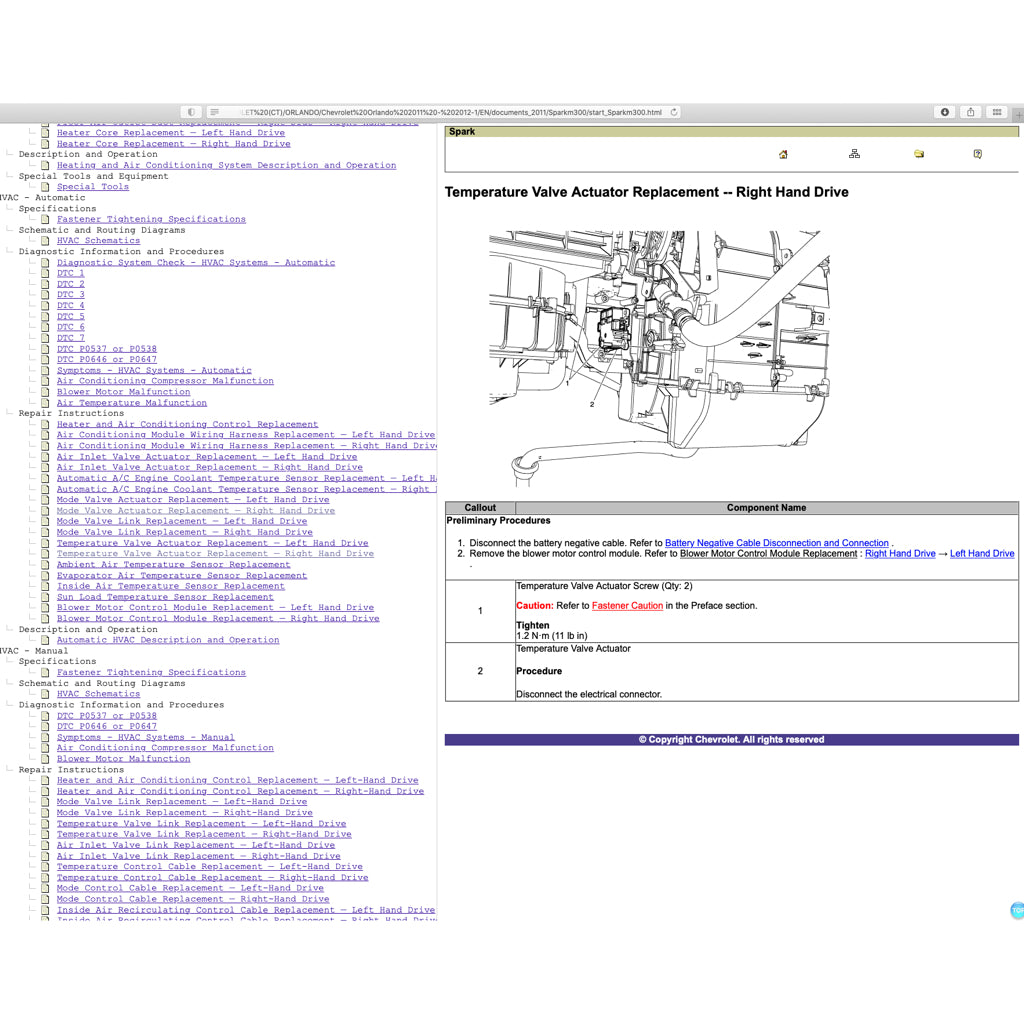Click inside the browser address bar
Viewport: 1024px width, 1024px height.
pyautogui.click(x=450, y=112)
